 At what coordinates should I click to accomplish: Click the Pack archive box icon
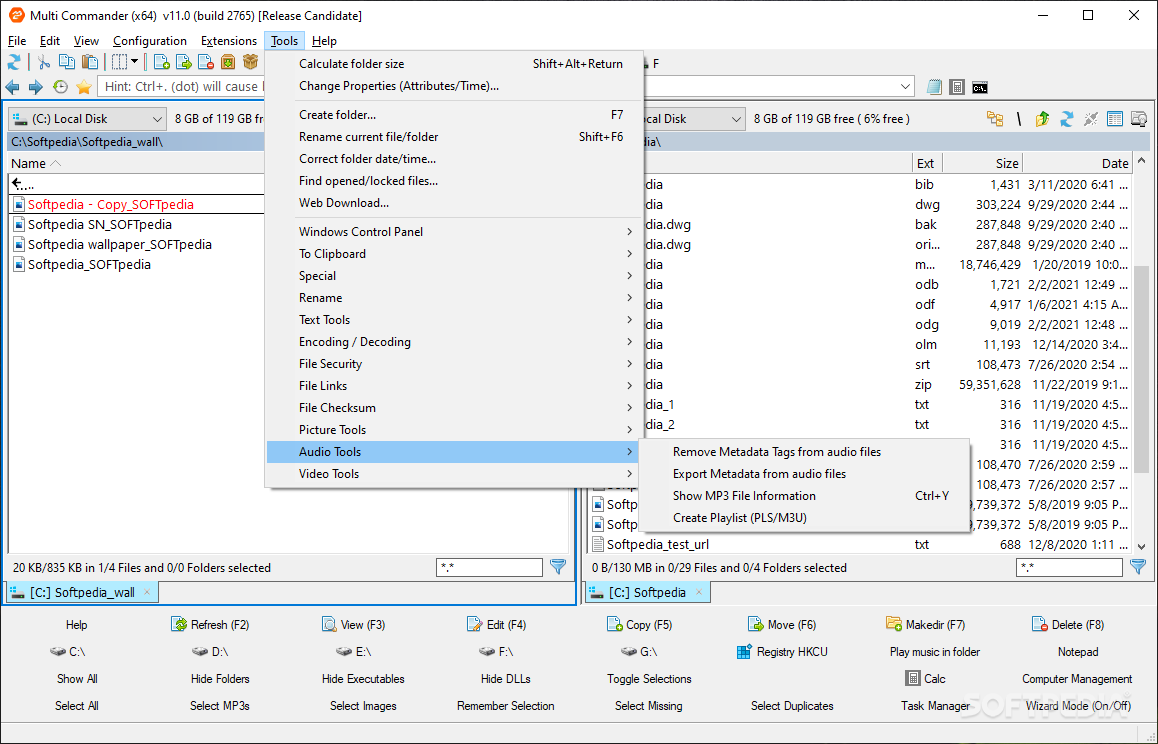228,62
